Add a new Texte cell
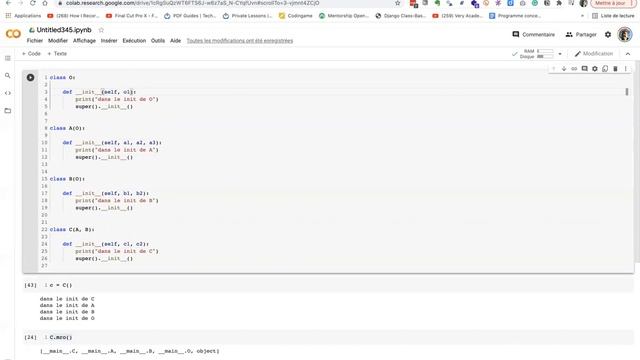640x360 pixels. tap(57, 53)
